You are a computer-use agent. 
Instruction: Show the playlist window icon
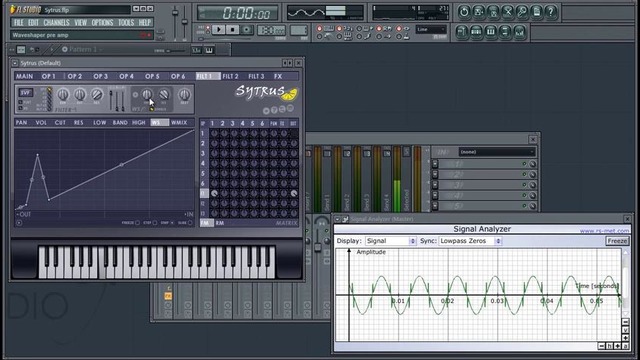462,32
